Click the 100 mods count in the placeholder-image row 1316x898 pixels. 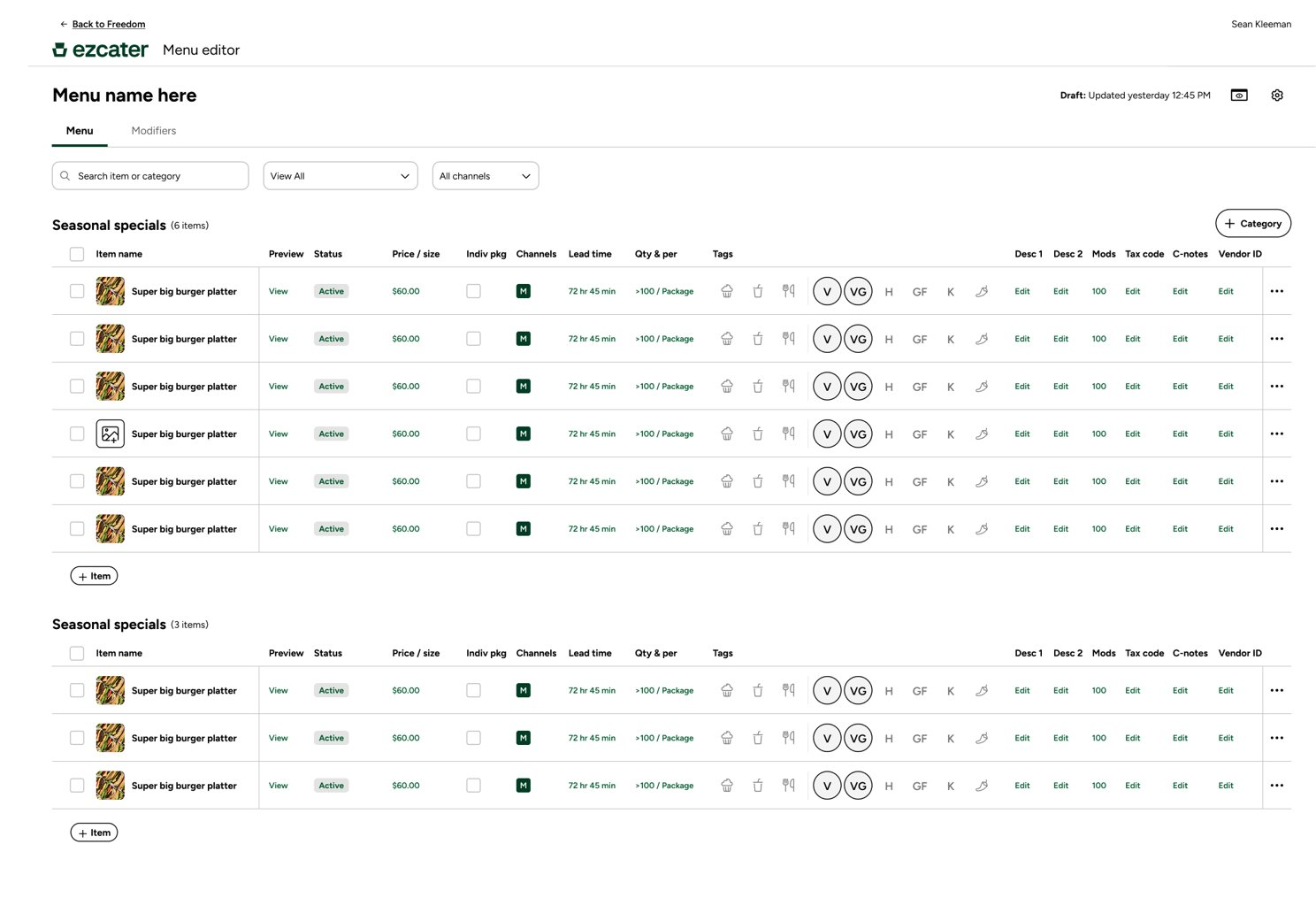pyautogui.click(x=1099, y=434)
